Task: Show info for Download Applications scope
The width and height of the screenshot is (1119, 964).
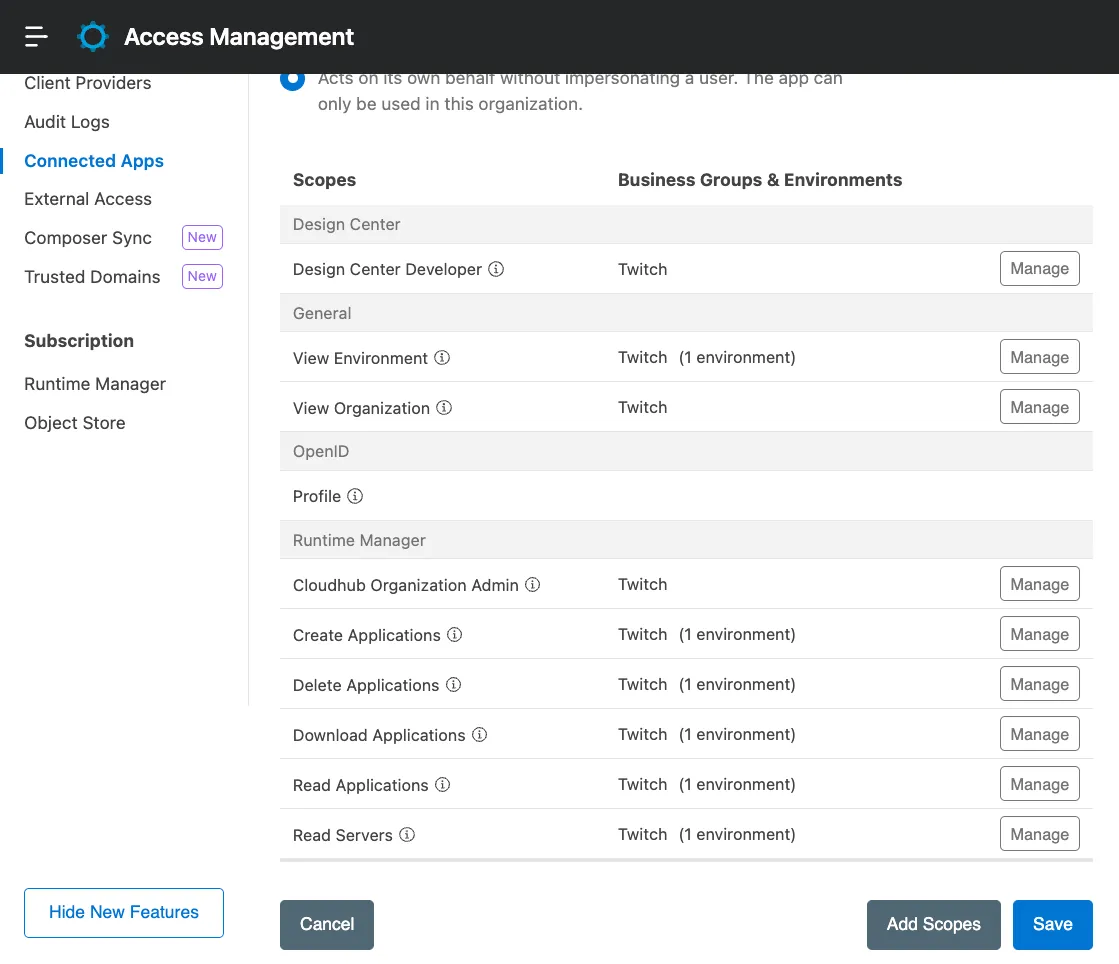Action: [480, 734]
